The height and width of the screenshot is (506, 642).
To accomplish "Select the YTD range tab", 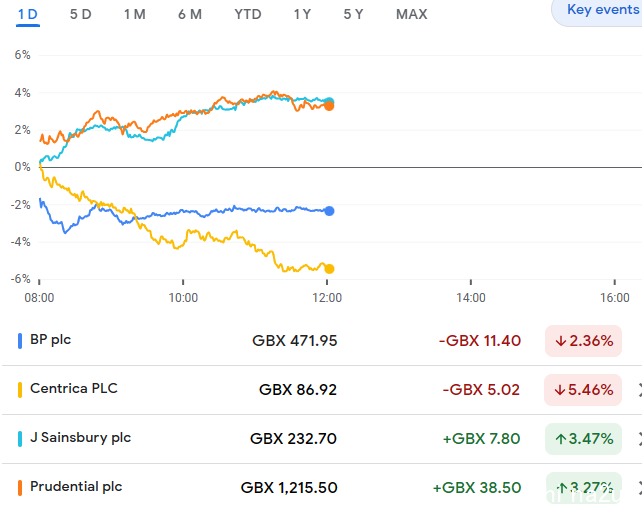I will 248,14.
